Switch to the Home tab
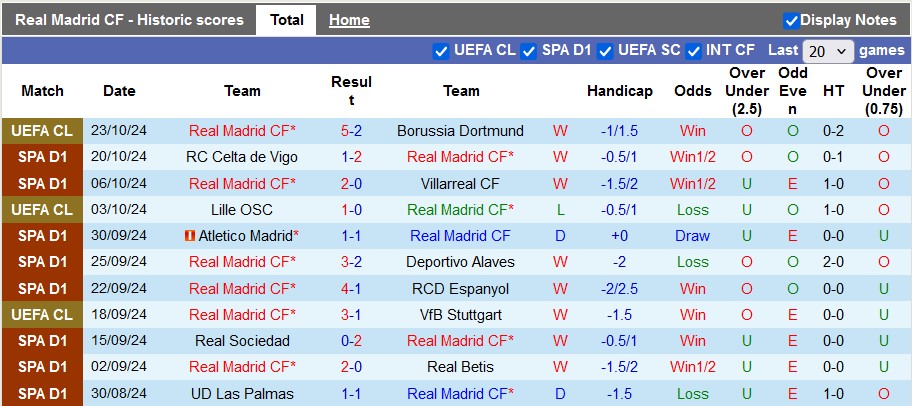This screenshot has height=406, width=912. (x=349, y=20)
